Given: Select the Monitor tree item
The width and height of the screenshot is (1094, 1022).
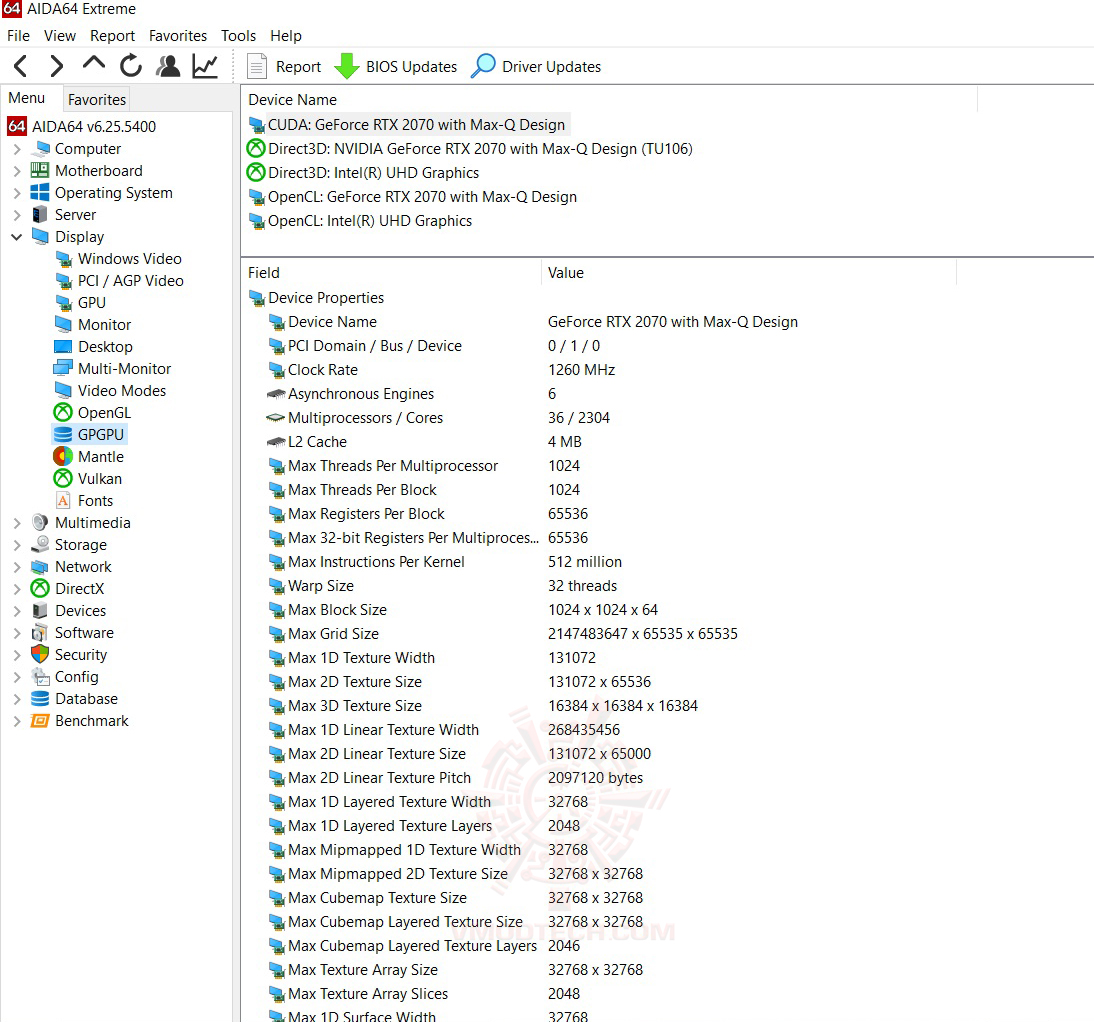Looking at the screenshot, I should (93, 325).
